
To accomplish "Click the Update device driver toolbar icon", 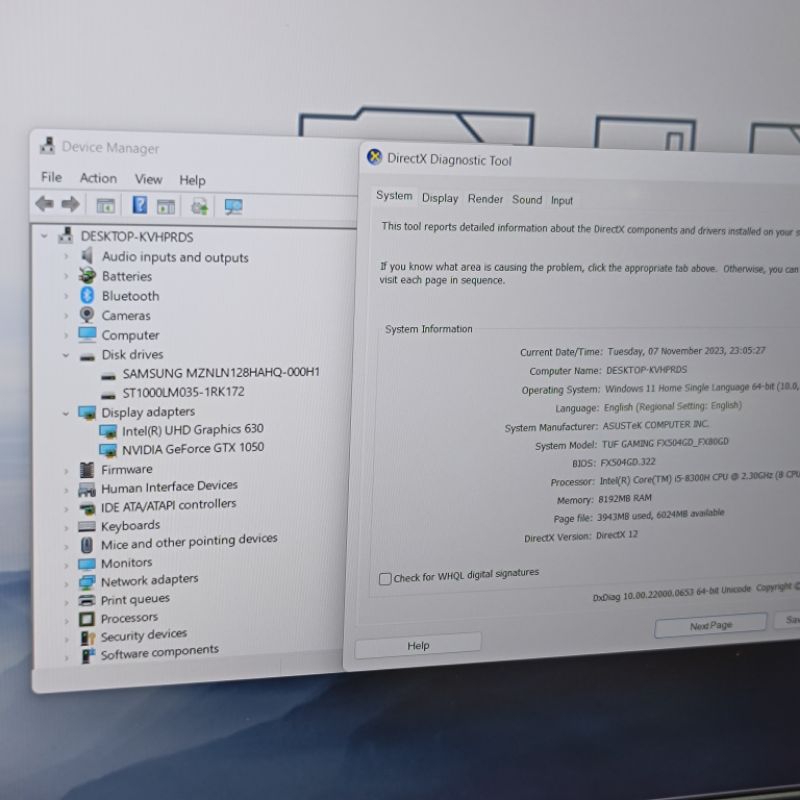I will click(199, 207).
